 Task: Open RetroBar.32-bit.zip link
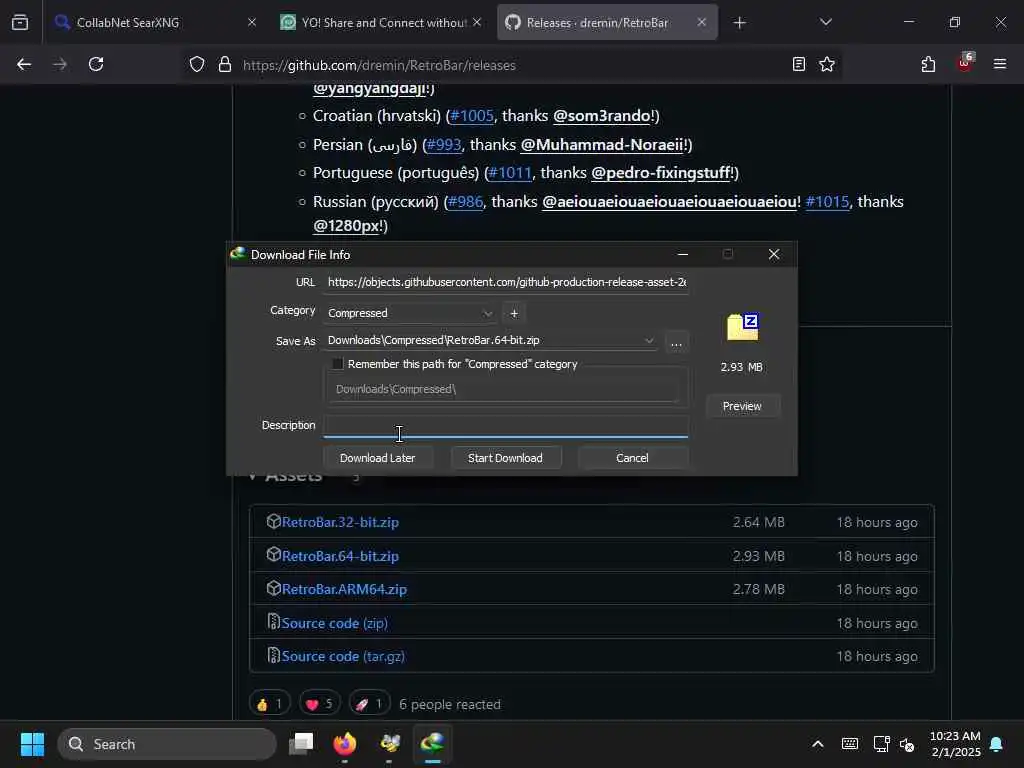[340, 522]
